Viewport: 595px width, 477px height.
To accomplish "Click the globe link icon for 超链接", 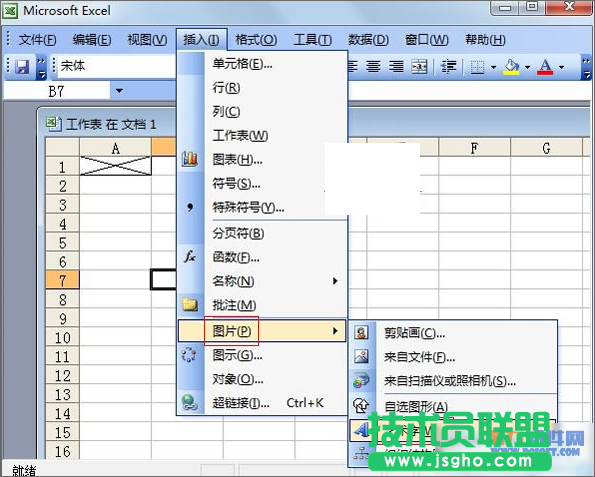I will tap(189, 402).
